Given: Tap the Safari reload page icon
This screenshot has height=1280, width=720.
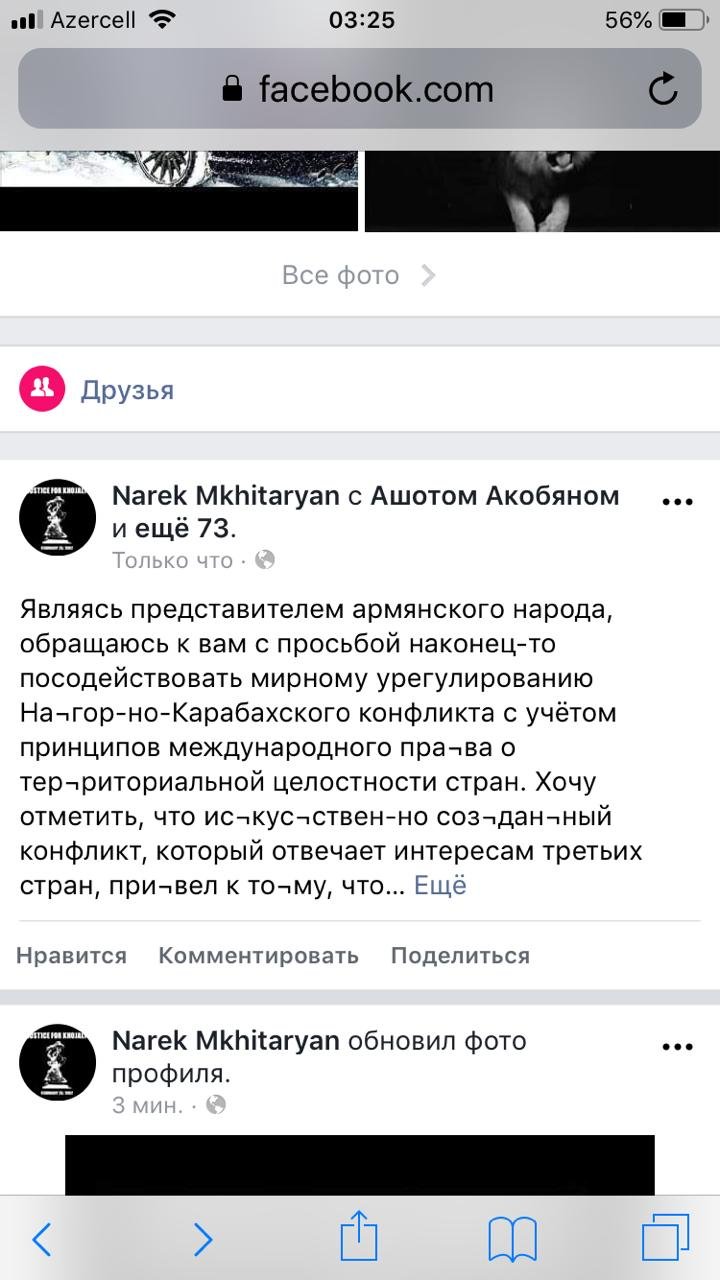Looking at the screenshot, I should click(663, 90).
